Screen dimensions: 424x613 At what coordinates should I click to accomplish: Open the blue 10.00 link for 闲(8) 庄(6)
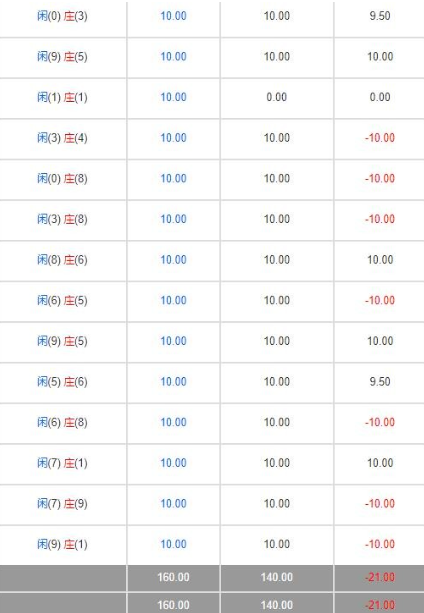pos(173,260)
